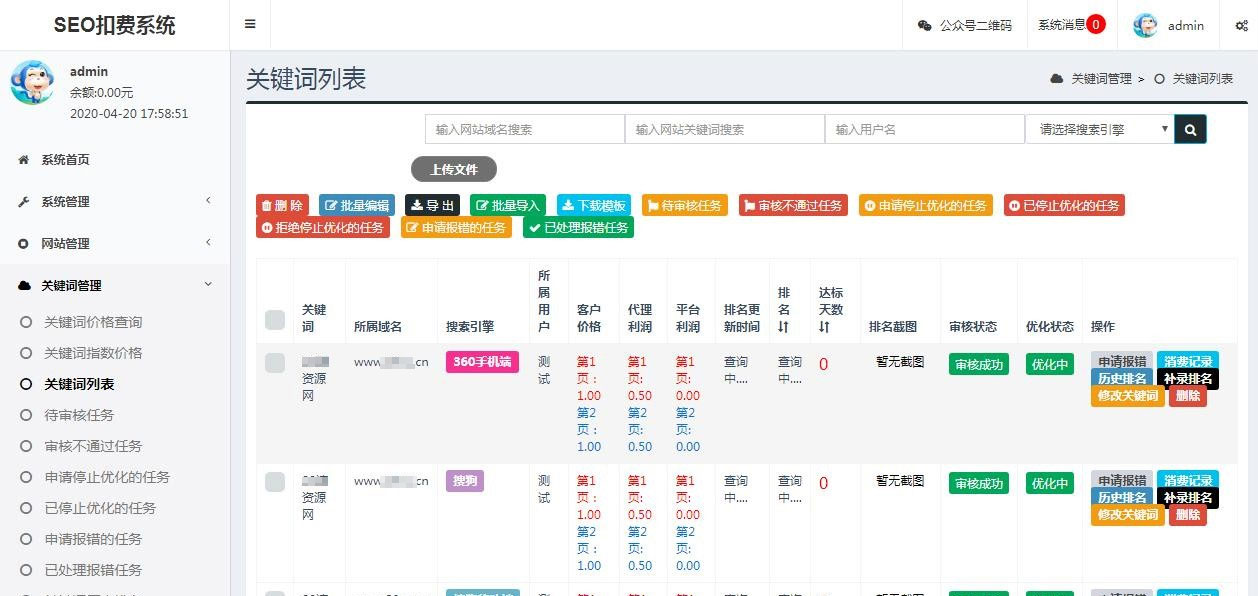The width and height of the screenshot is (1258, 596).
Task: Check the second keyword row's checkbox
Action: [x=274, y=481]
